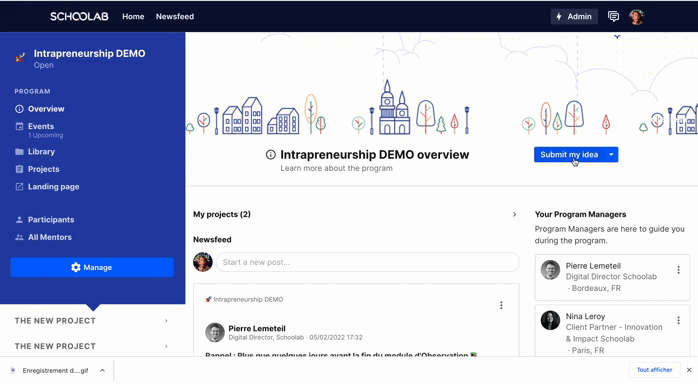Click your avatar next to new post field
The height and width of the screenshot is (384, 698).
point(203,262)
